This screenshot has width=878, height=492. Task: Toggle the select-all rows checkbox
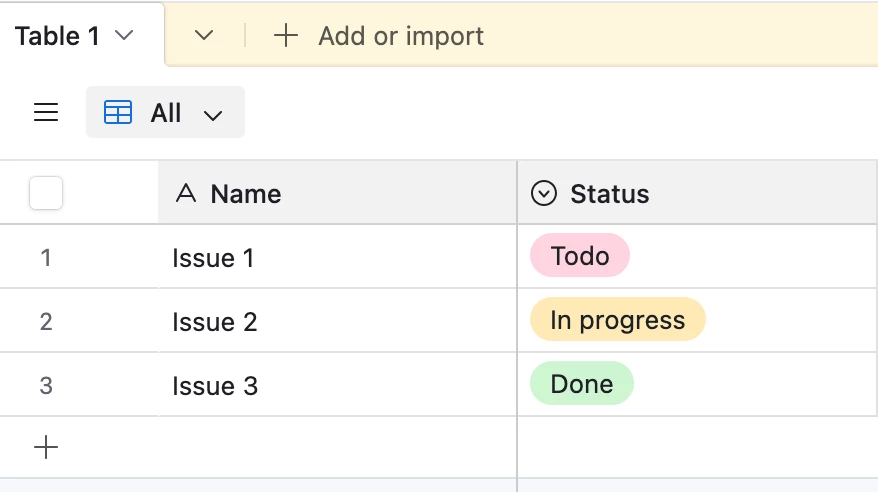(x=46, y=193)
